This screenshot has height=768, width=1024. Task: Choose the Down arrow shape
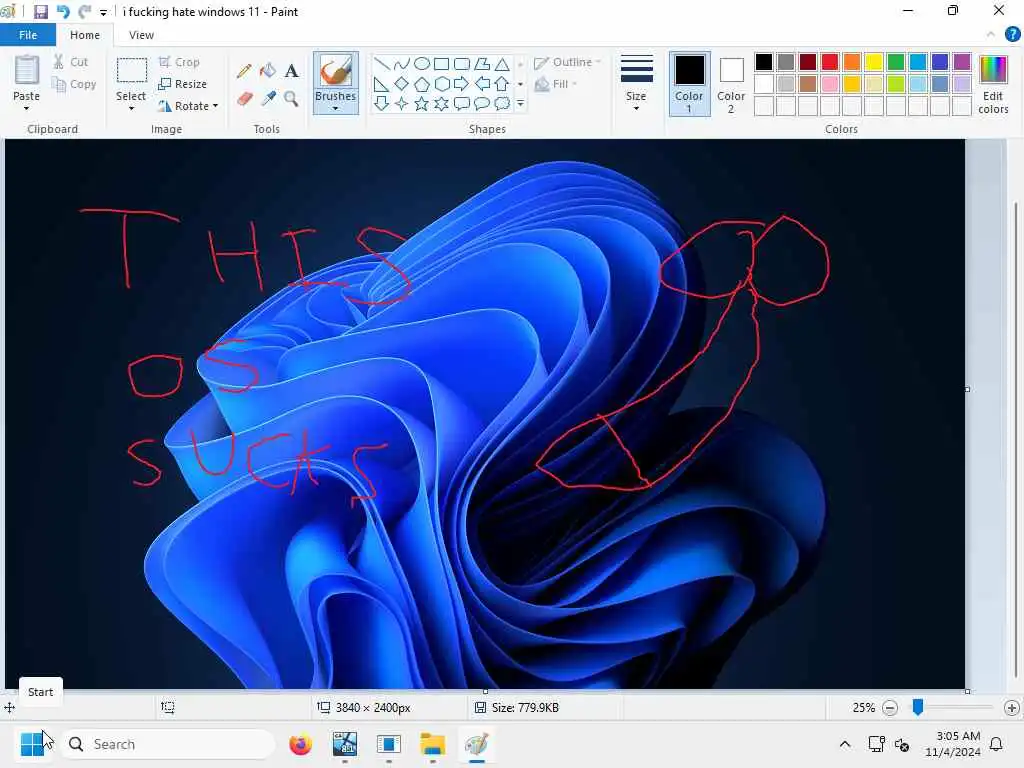click(382, 103)
